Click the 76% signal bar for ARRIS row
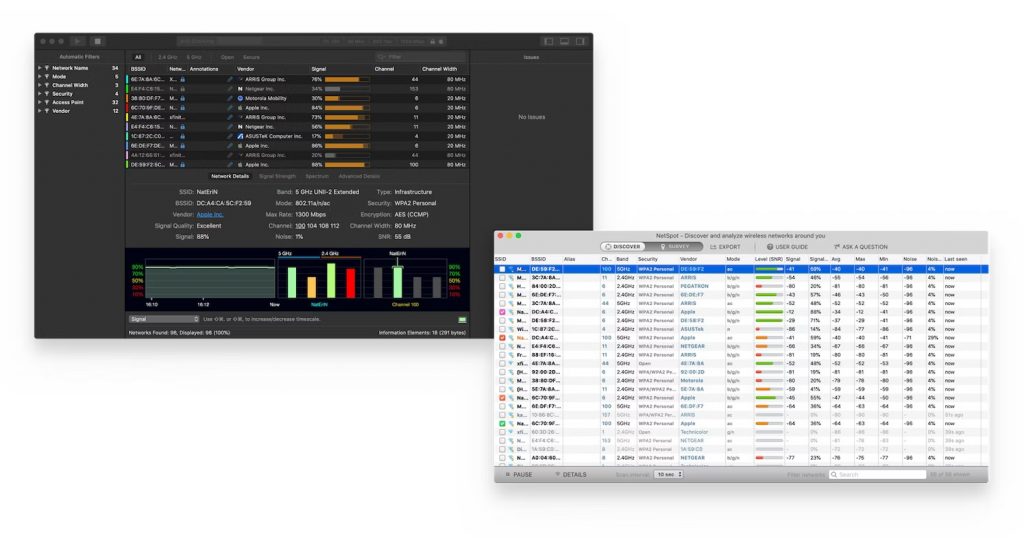 (x=347, y=80)
